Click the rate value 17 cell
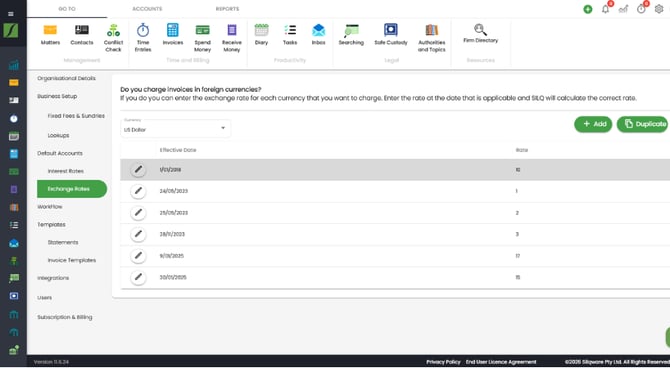 [x=517, y=256]
